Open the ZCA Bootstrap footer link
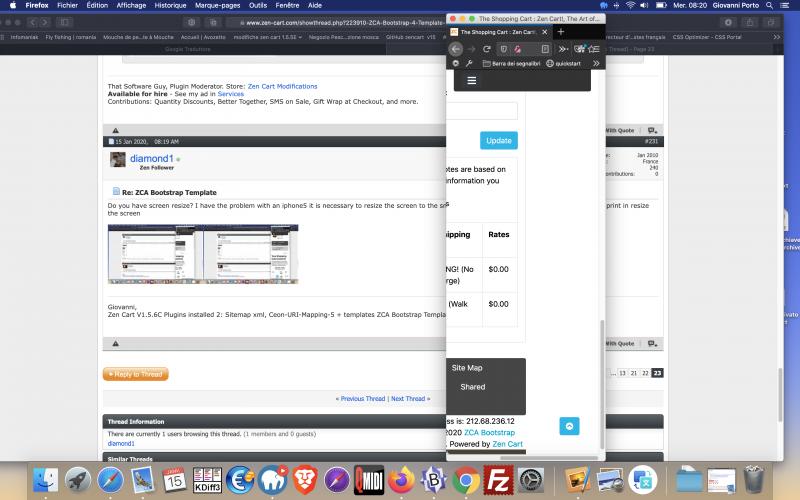Viewport: 800px width, 500px height. (x=489, y=432)
